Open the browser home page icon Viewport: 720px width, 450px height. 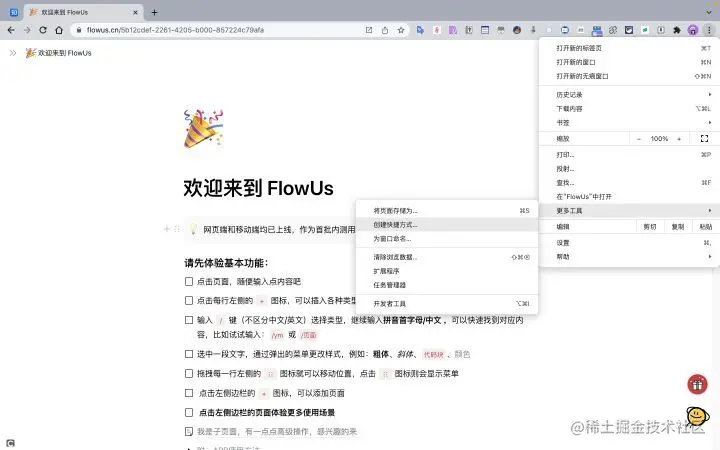(x=59, y=30)
